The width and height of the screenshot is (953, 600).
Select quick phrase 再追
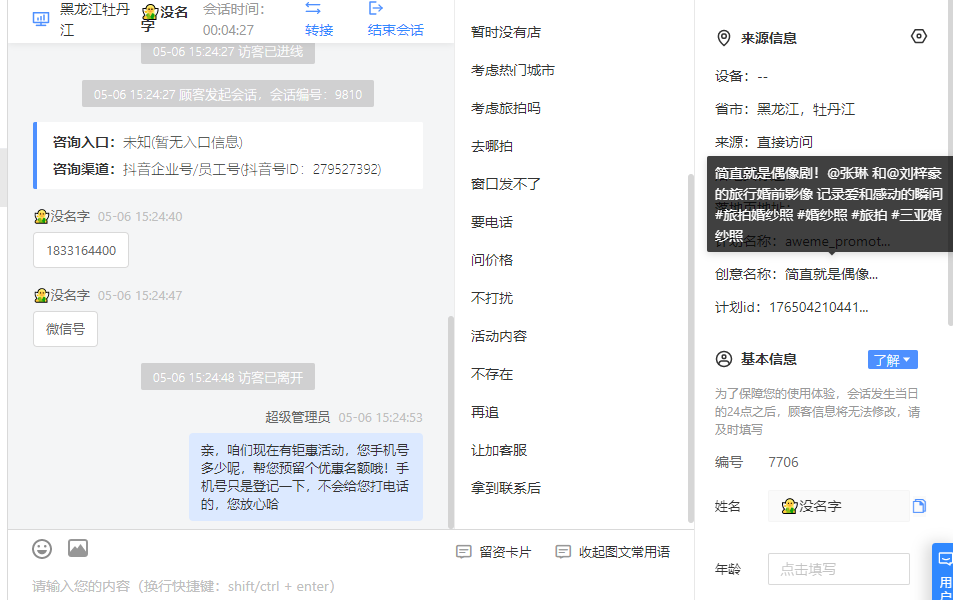[x=484, y=412]
